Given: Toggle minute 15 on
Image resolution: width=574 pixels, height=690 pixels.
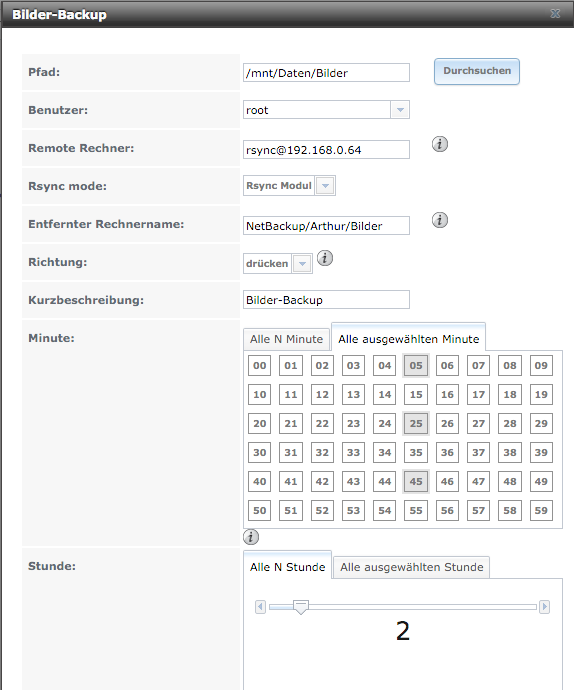Looking at the screenshot, I should [x=416, y=394].
